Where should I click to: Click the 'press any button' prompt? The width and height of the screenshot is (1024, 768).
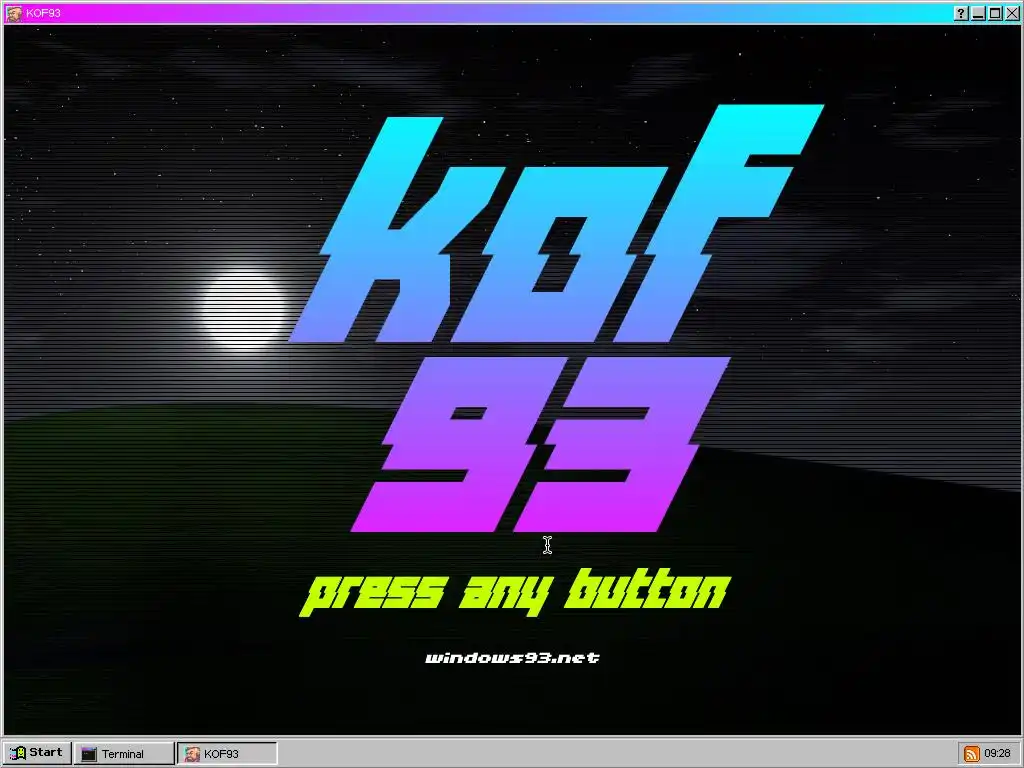point(515,592)
